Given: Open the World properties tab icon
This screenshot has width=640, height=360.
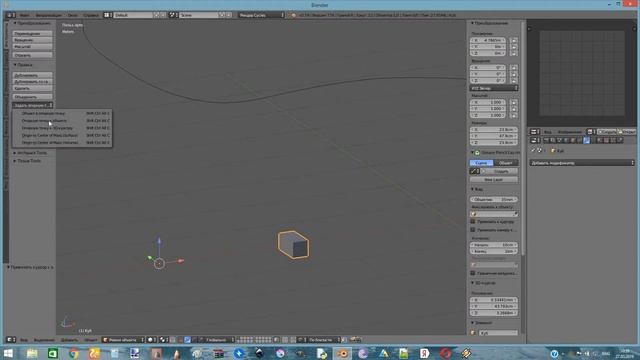Looking at the screenshot, I should [x=566, y=140].
